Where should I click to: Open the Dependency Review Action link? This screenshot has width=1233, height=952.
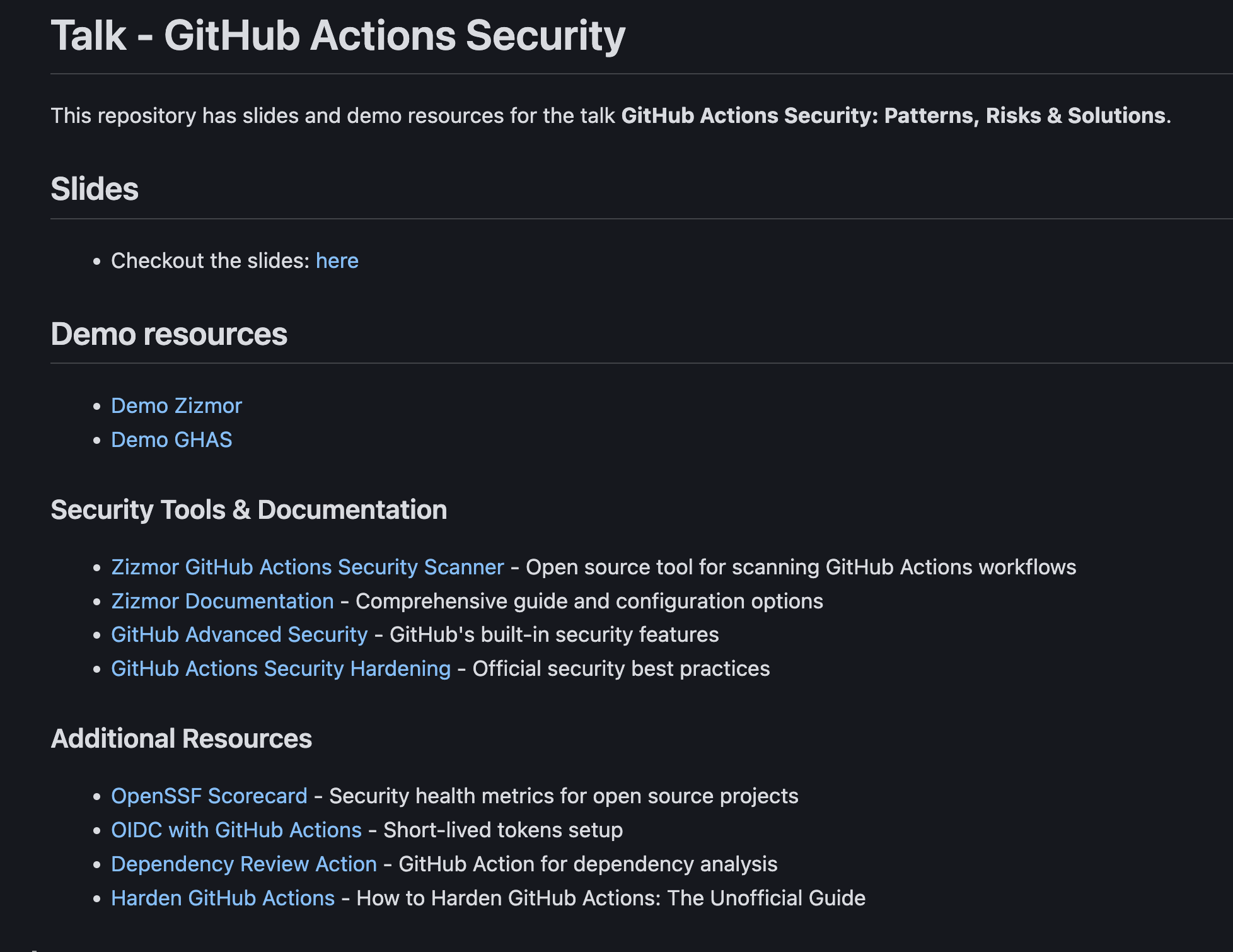(244, 864)
